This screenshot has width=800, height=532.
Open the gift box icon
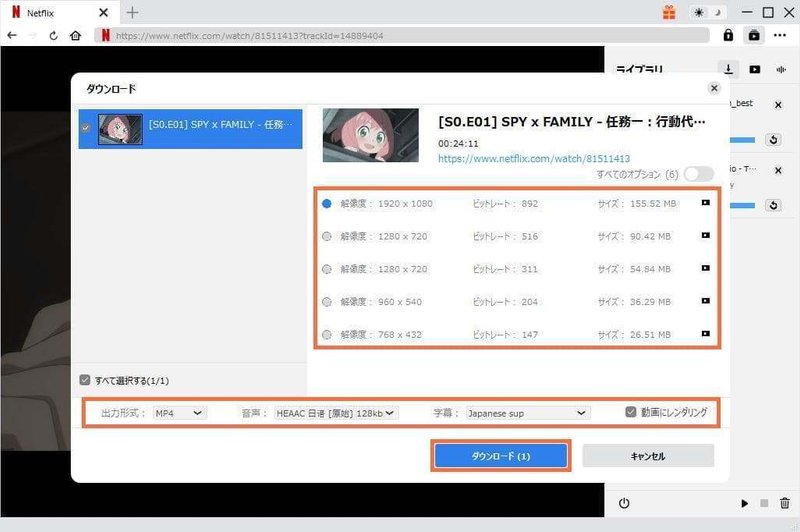coord(669,12)
